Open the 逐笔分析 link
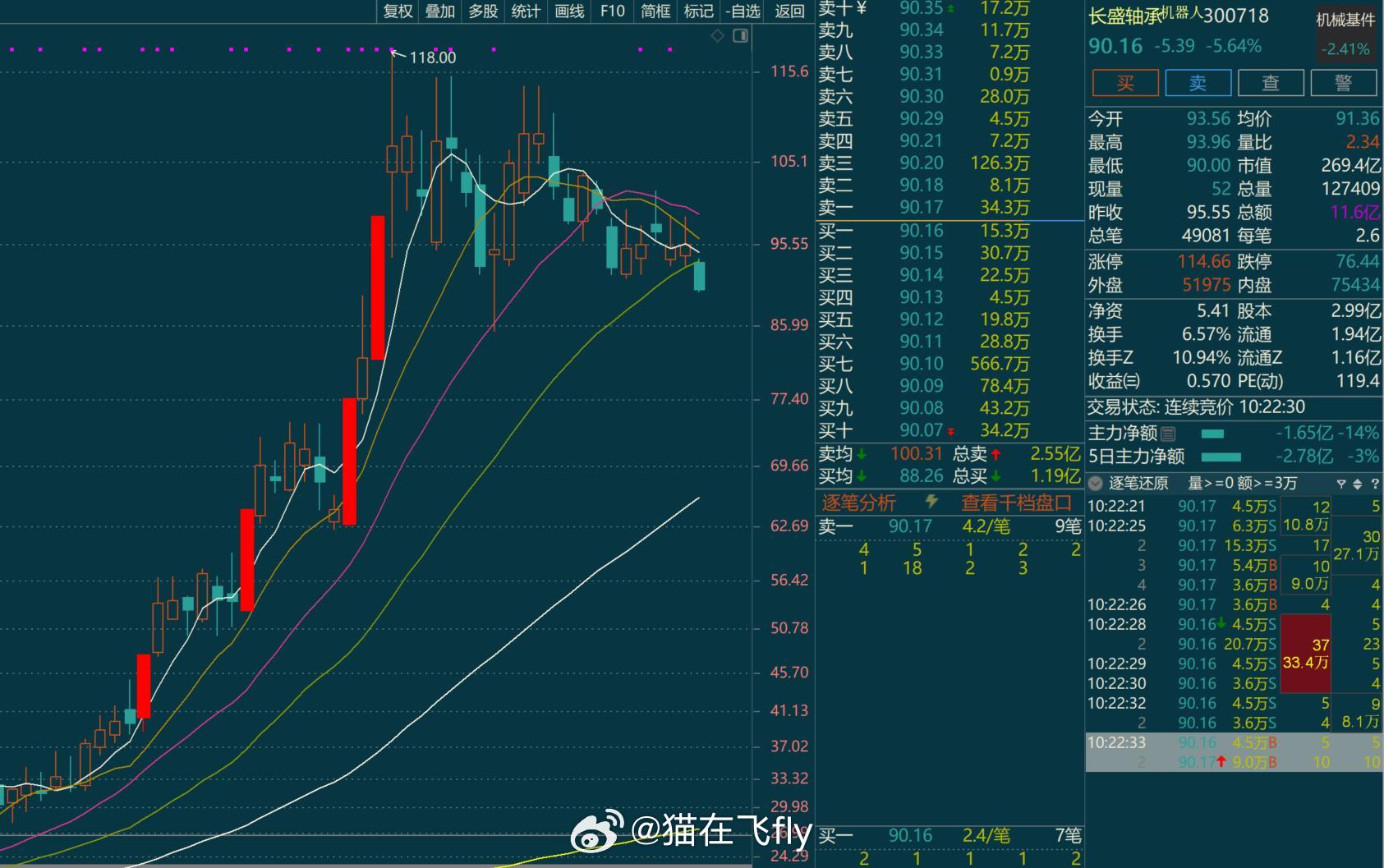 click(859, 503)
